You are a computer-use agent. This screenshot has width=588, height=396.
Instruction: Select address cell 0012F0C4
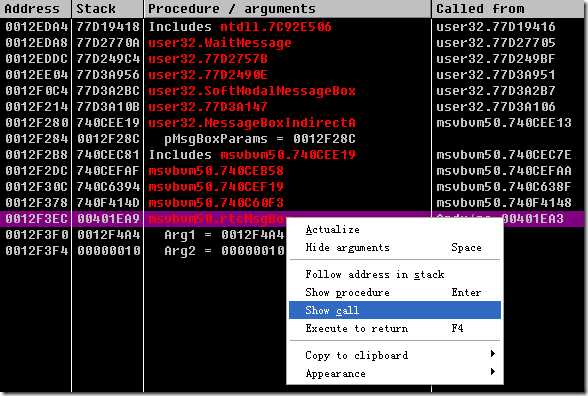pos(36,91)
